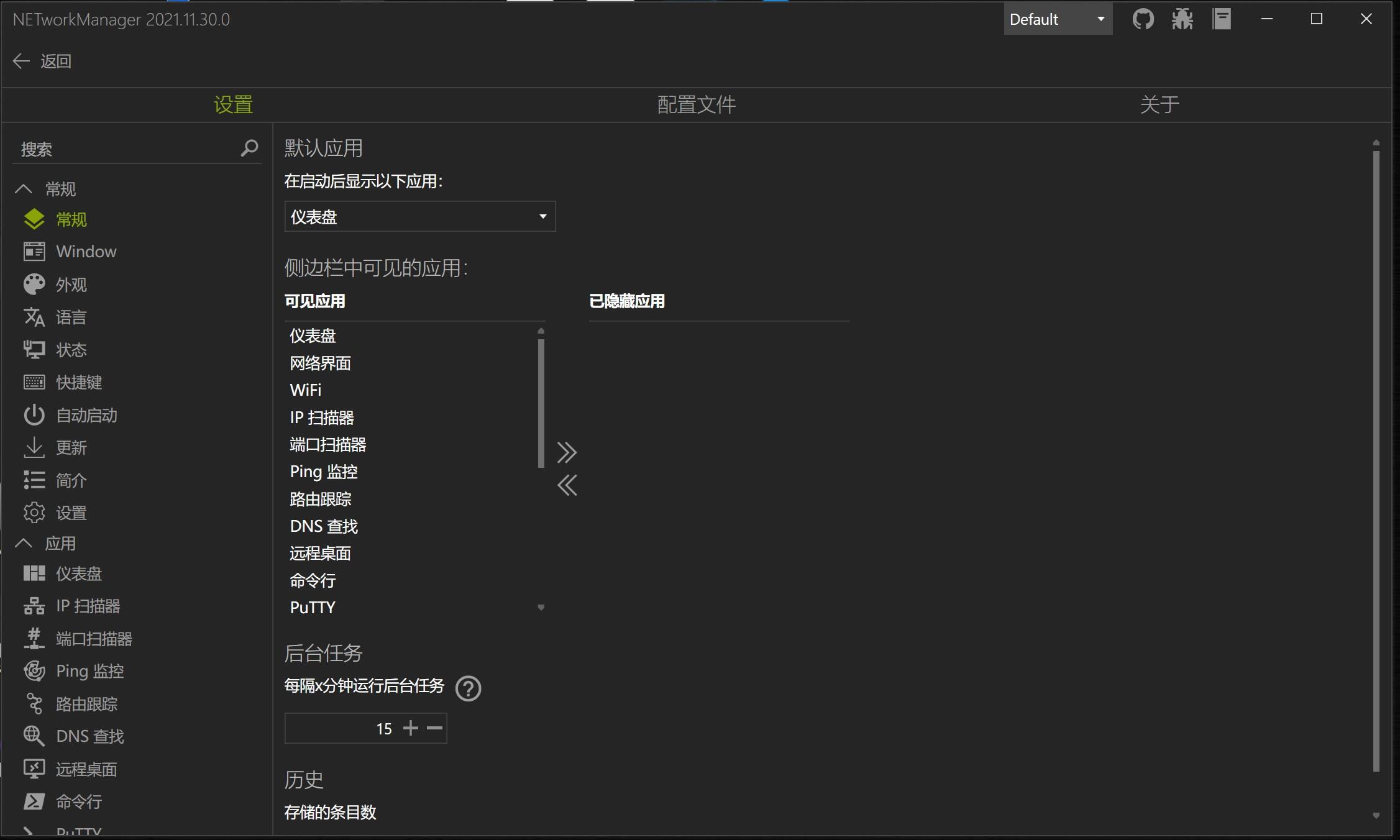1400x840 pixels.
Task: Open the GitHub page icon
Action: [1143, 19]
